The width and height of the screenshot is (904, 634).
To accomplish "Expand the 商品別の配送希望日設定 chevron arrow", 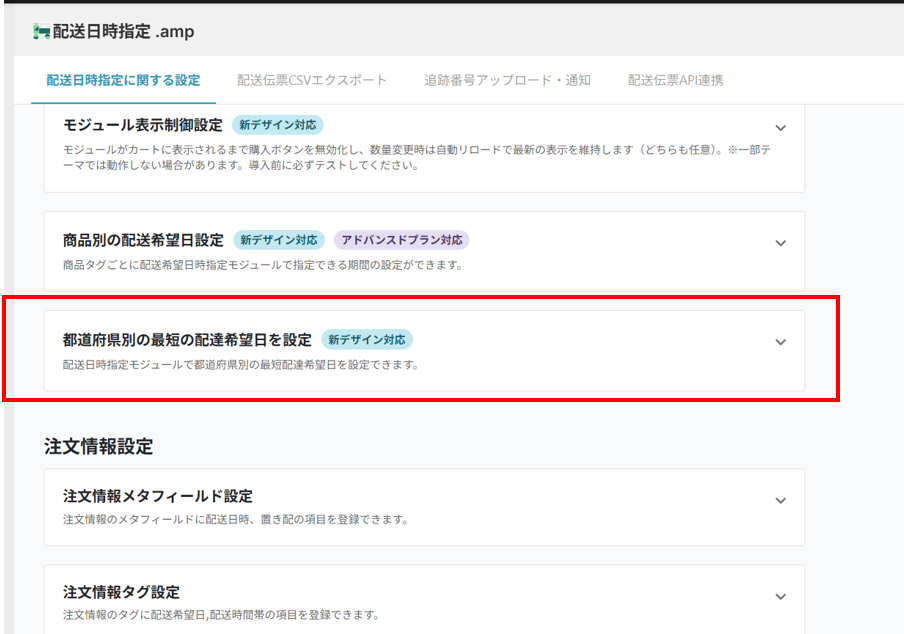I will [x=781, y=243].
